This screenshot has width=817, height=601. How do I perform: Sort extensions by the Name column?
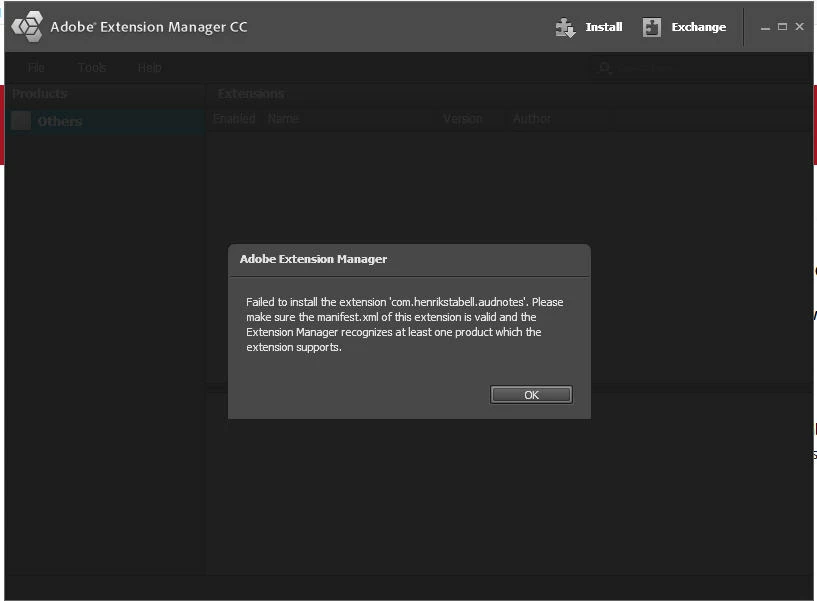coord(283,119)
